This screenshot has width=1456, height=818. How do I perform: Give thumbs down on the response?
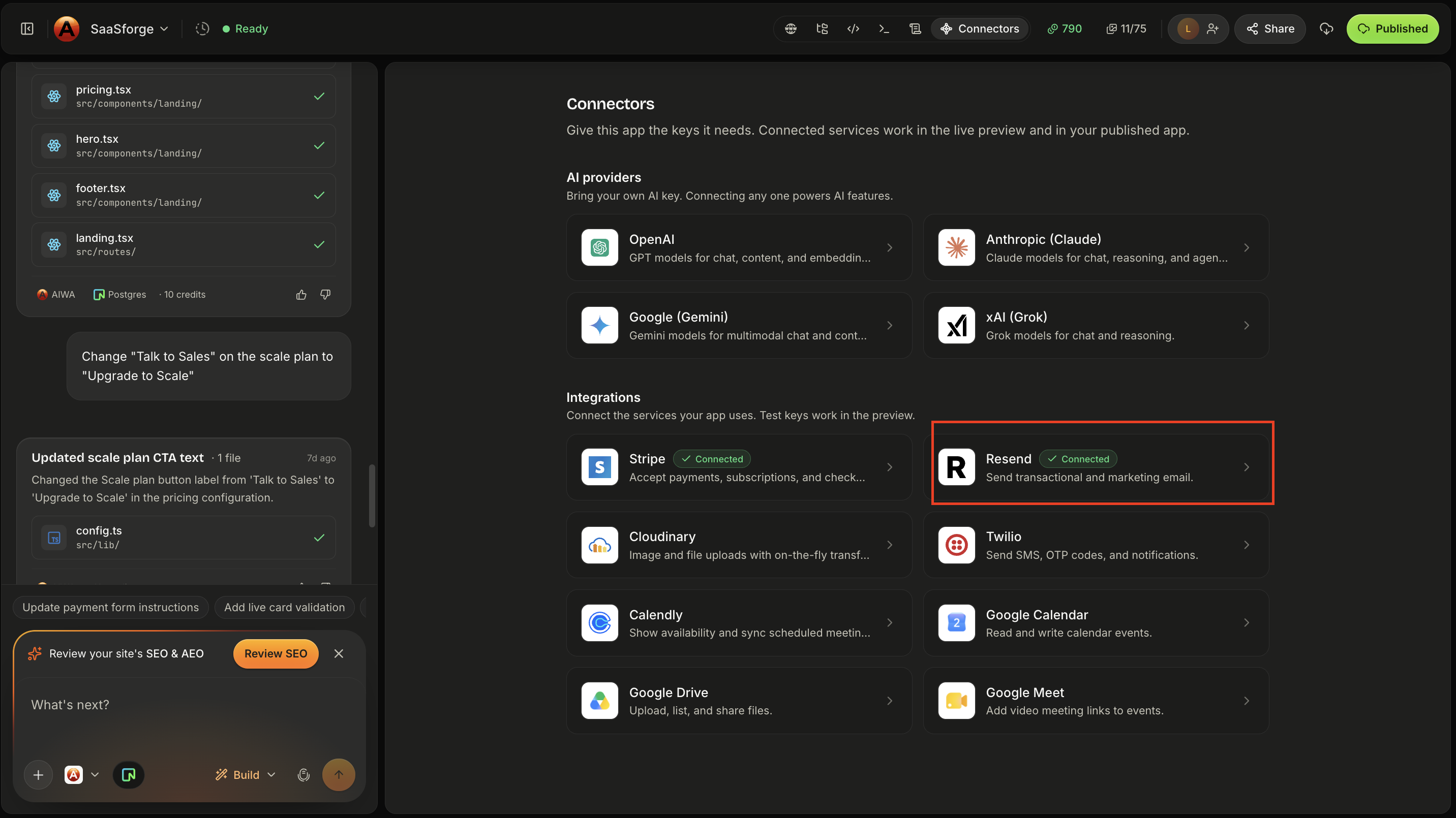(x=325, y=294)
